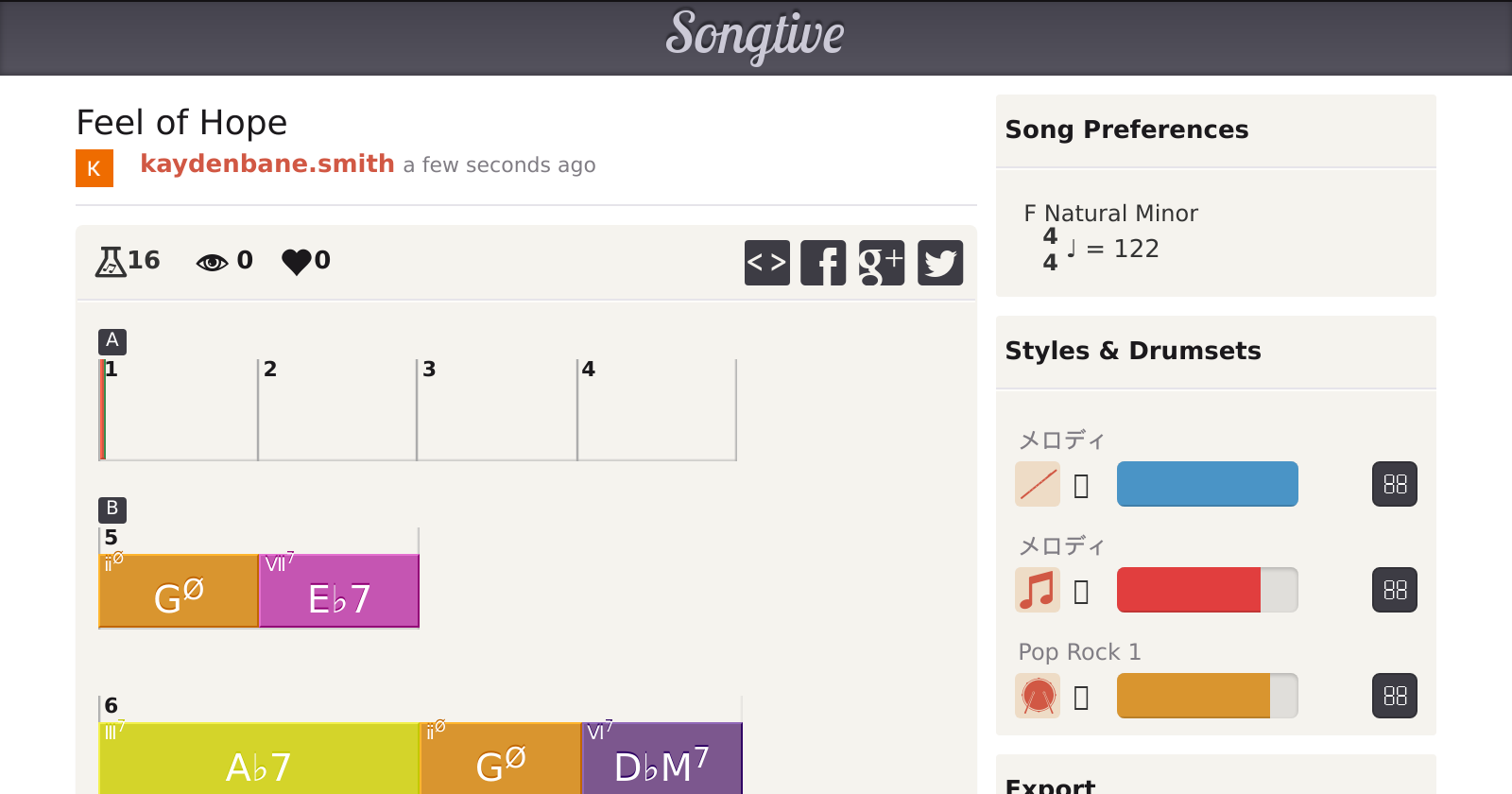Open the pattern grid button beside the blue bar

tap(1395, 484)
